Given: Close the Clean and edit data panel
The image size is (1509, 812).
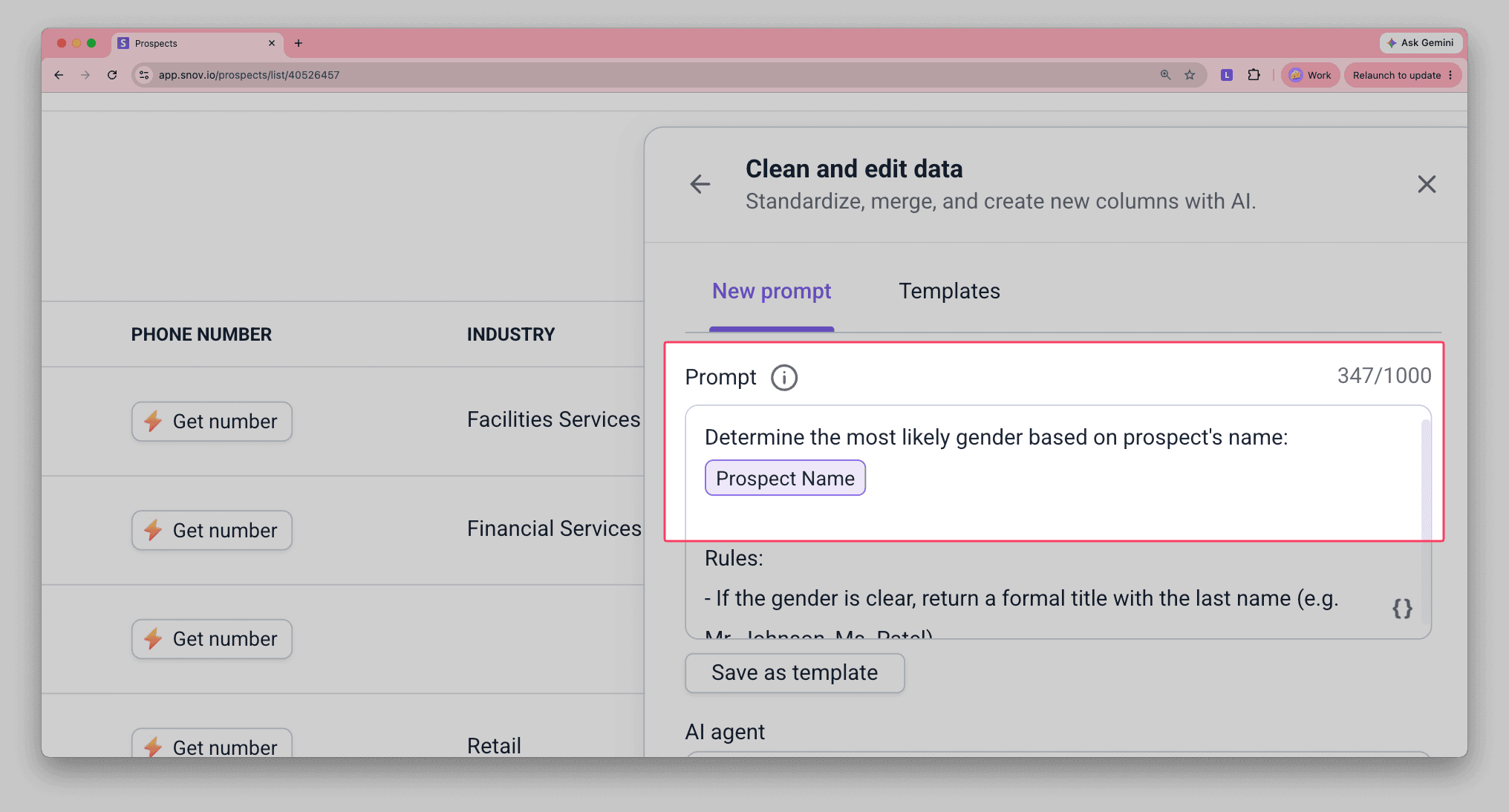Looking at the screenshot, I should (1426, 184).
